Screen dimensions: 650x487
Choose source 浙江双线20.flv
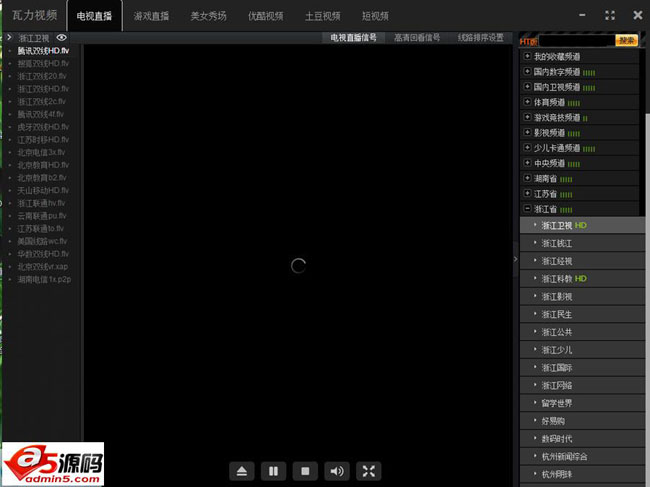click(x=42, y=76)
